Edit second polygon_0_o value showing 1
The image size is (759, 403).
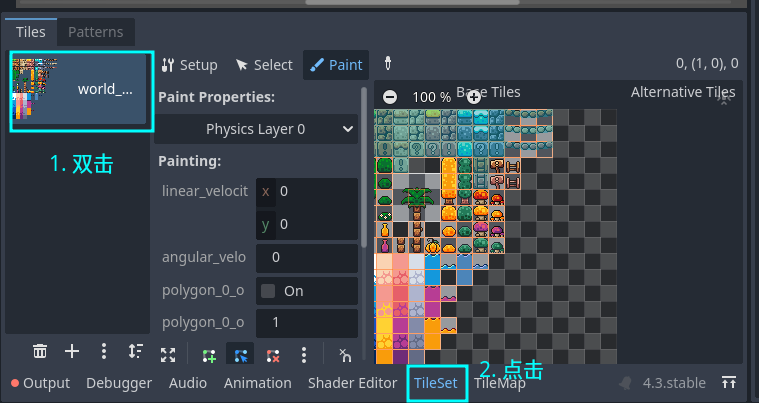[307, 323]
